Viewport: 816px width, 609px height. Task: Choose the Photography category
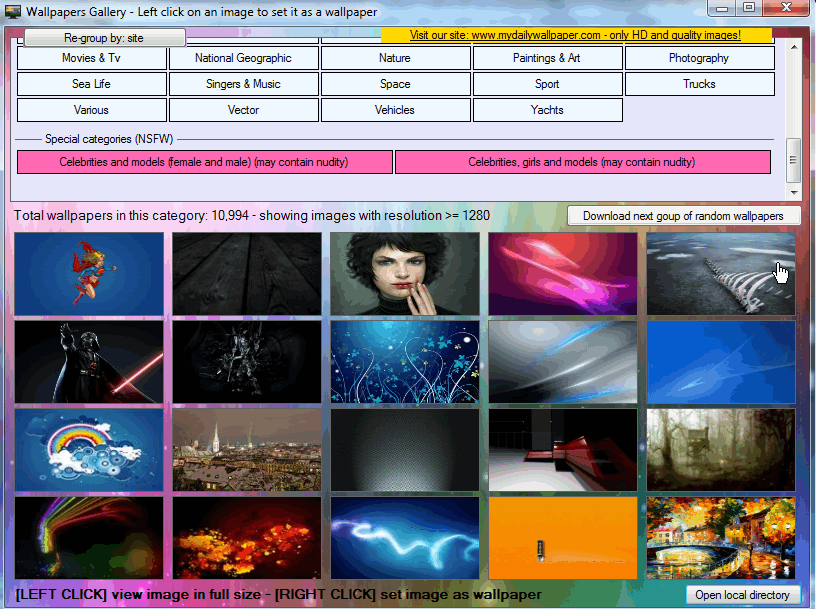pos(699,58)
